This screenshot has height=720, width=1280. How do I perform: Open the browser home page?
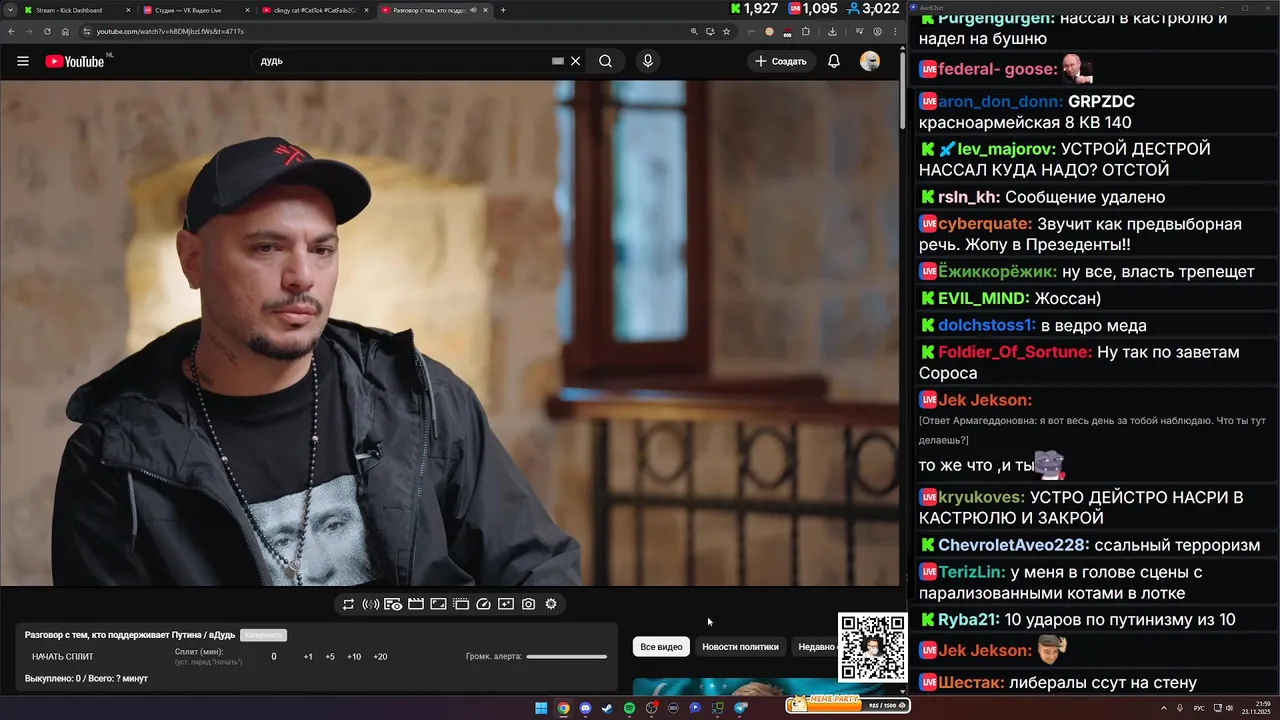[x=65, y=31]
